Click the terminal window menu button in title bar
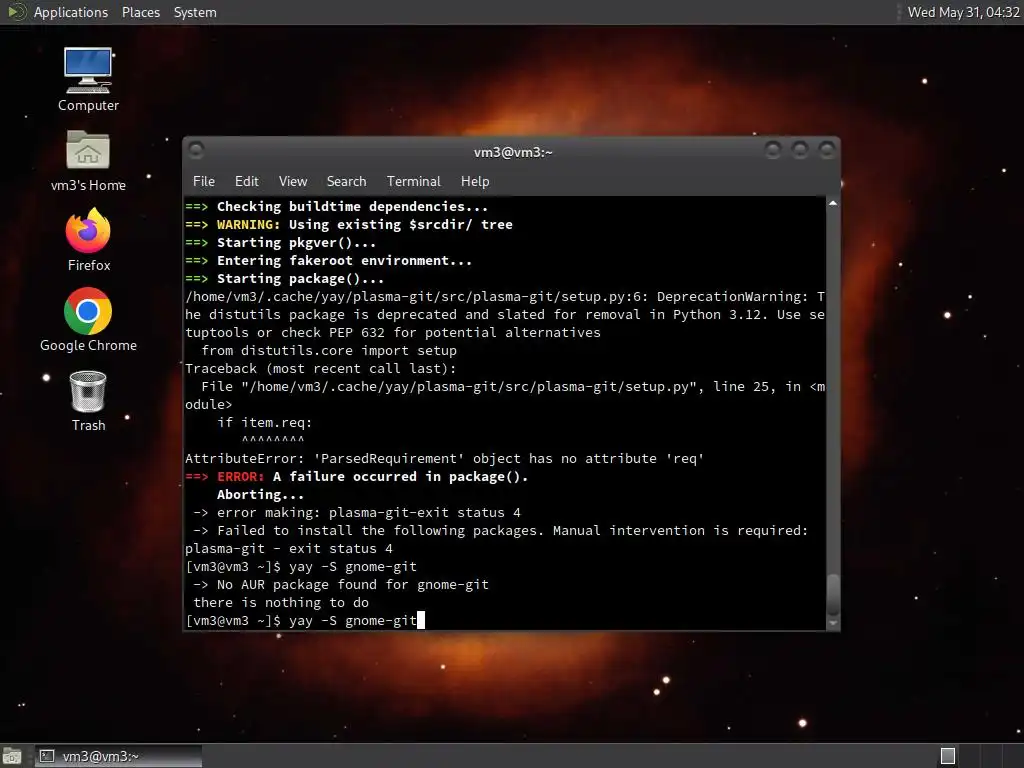Image resolution: width=1024 pixels, height=768 pixels. tap(196, 151)
